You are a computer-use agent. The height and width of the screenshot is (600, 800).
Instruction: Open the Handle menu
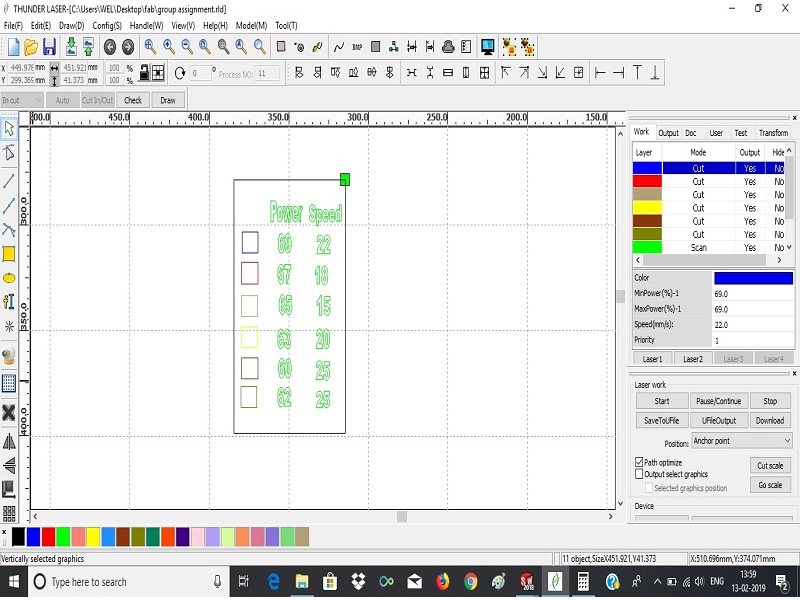point(146,26)
